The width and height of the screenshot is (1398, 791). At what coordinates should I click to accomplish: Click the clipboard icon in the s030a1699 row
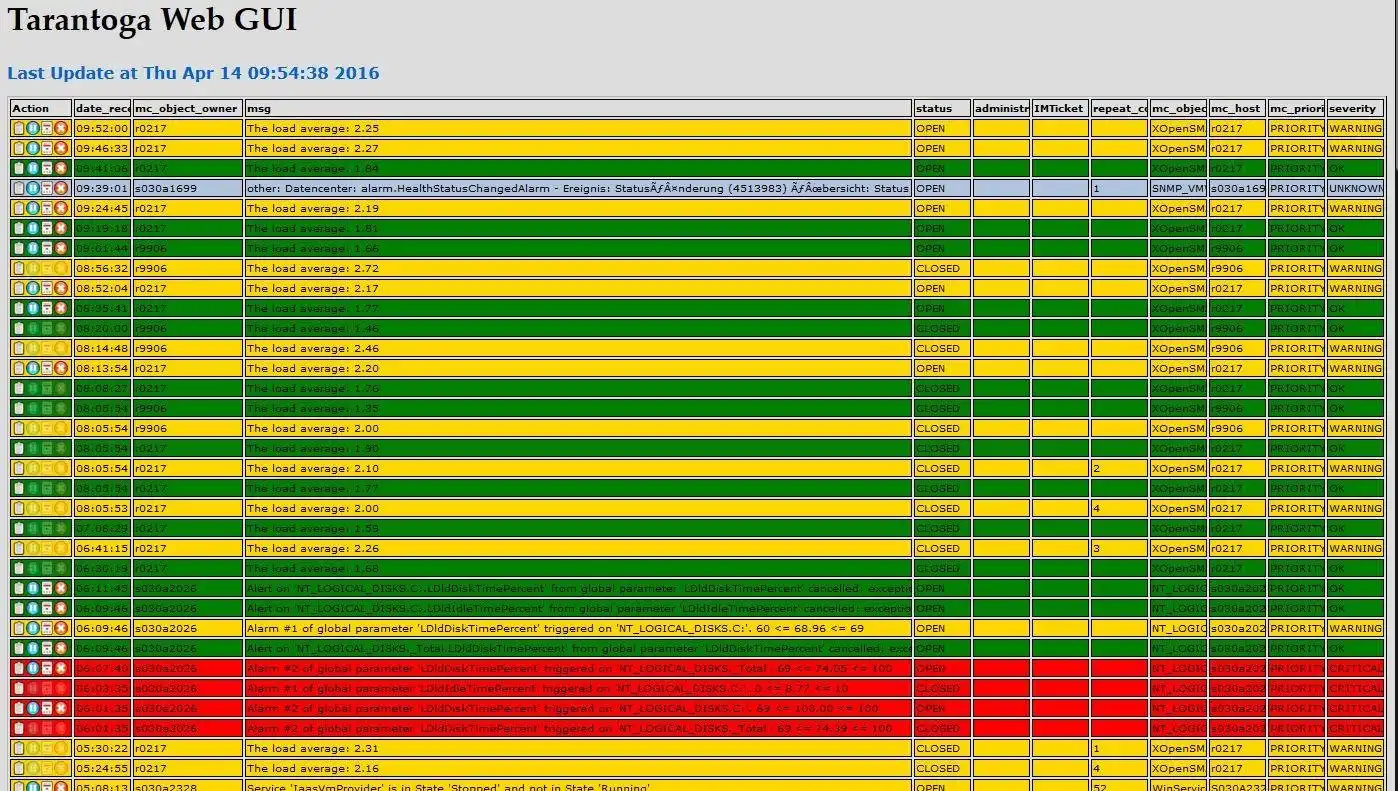pyautogui.click(x=19, y=188)
